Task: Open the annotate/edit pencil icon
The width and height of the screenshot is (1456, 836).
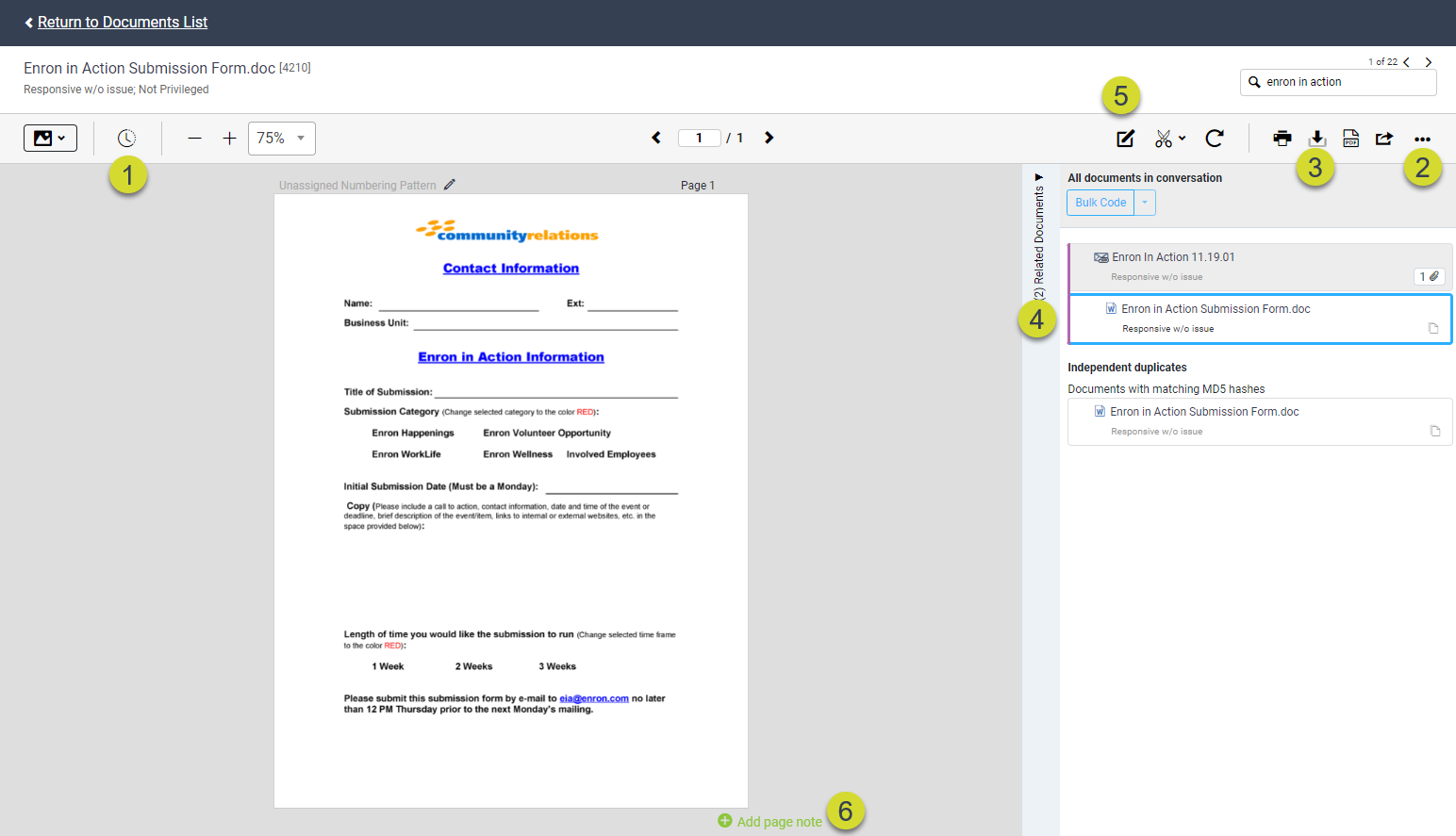Action: pyautogui.click(x=1126, y=139)
